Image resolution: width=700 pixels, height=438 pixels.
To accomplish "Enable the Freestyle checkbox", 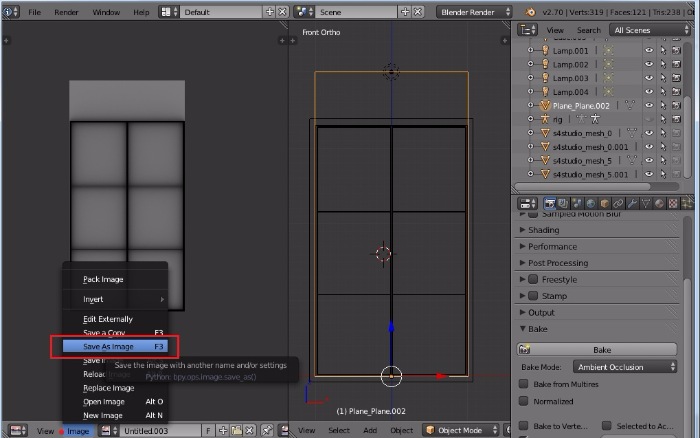I will [x=533, y=279].
